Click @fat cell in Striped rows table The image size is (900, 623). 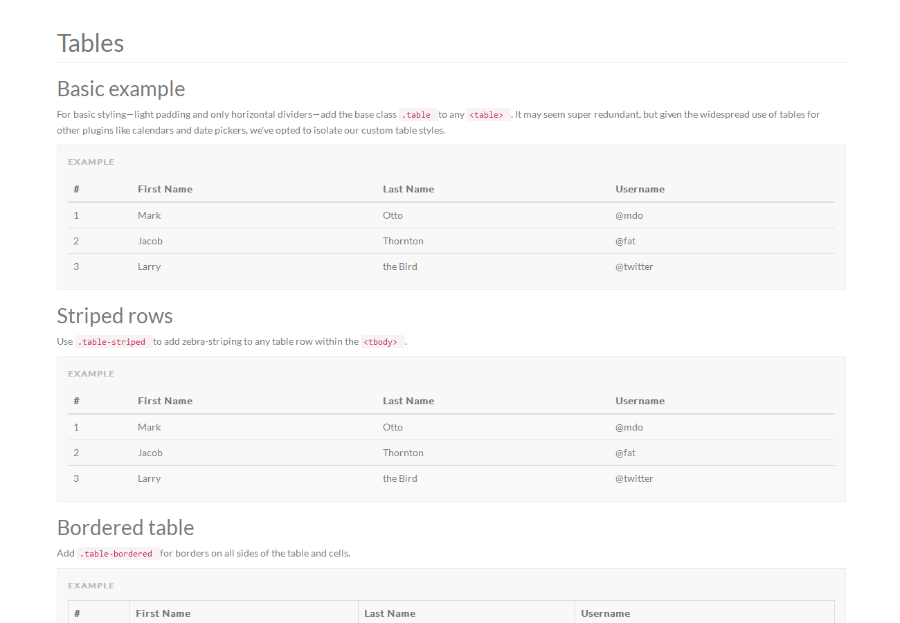tap(625, 453)
